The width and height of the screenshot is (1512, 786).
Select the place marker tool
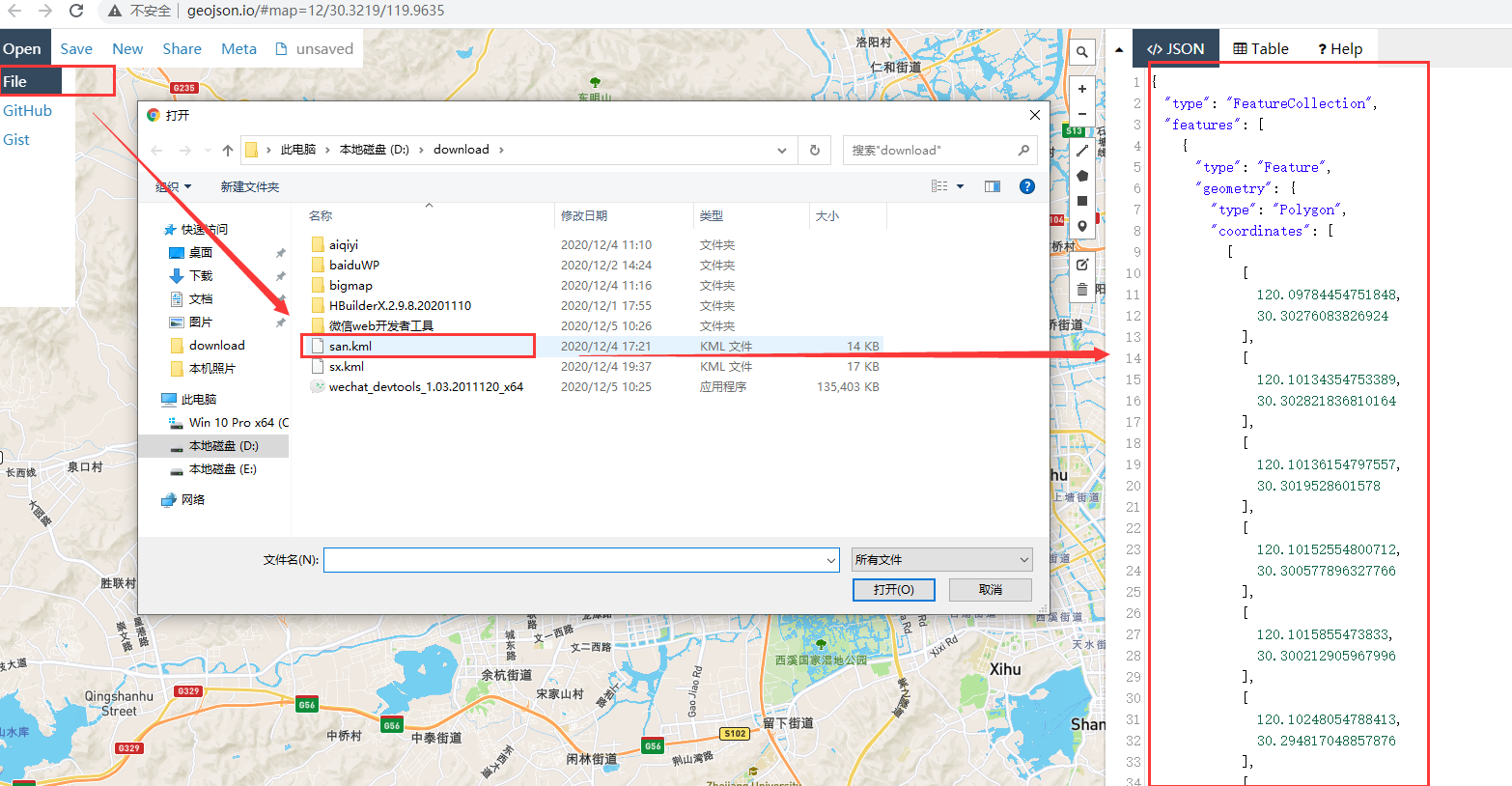point(1082,226)
